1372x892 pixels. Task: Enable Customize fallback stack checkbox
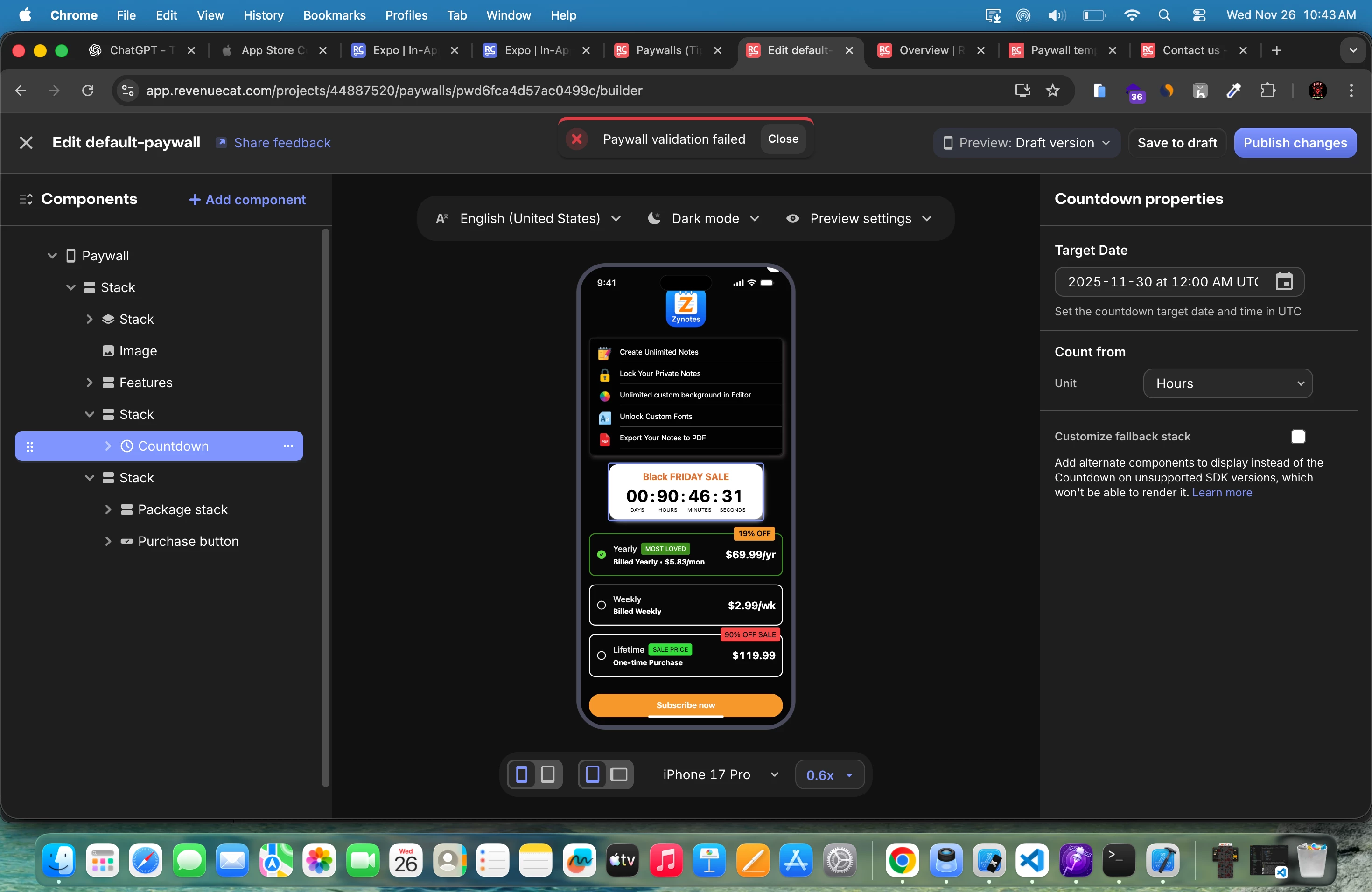click(x=1298, y=436)
